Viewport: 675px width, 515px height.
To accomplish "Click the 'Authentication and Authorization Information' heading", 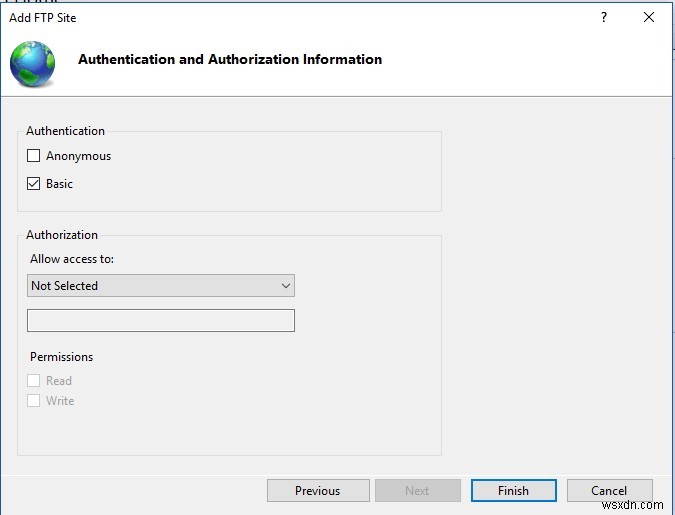I will [x=230, y=59].
